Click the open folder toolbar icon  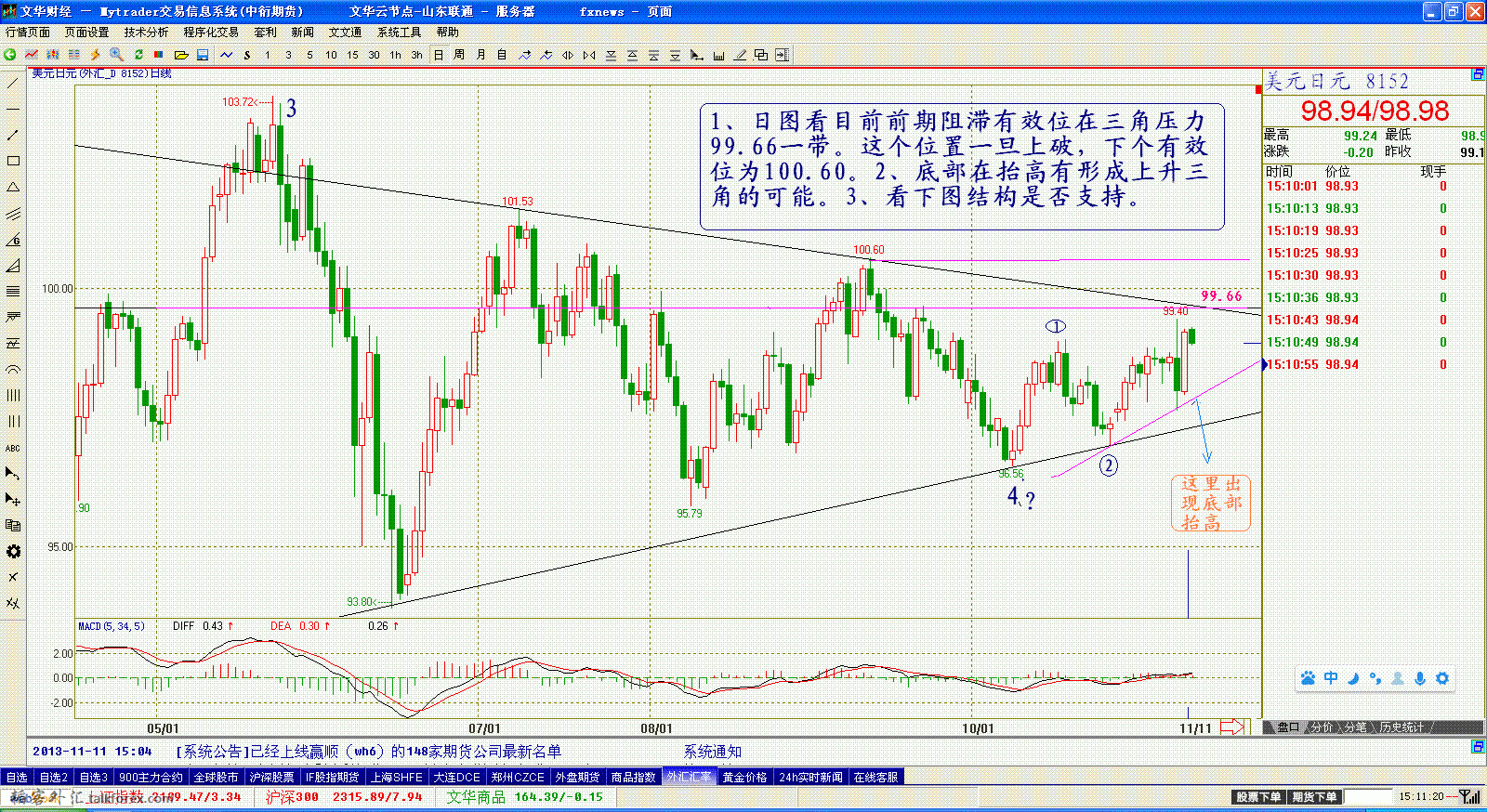[181, 55]
